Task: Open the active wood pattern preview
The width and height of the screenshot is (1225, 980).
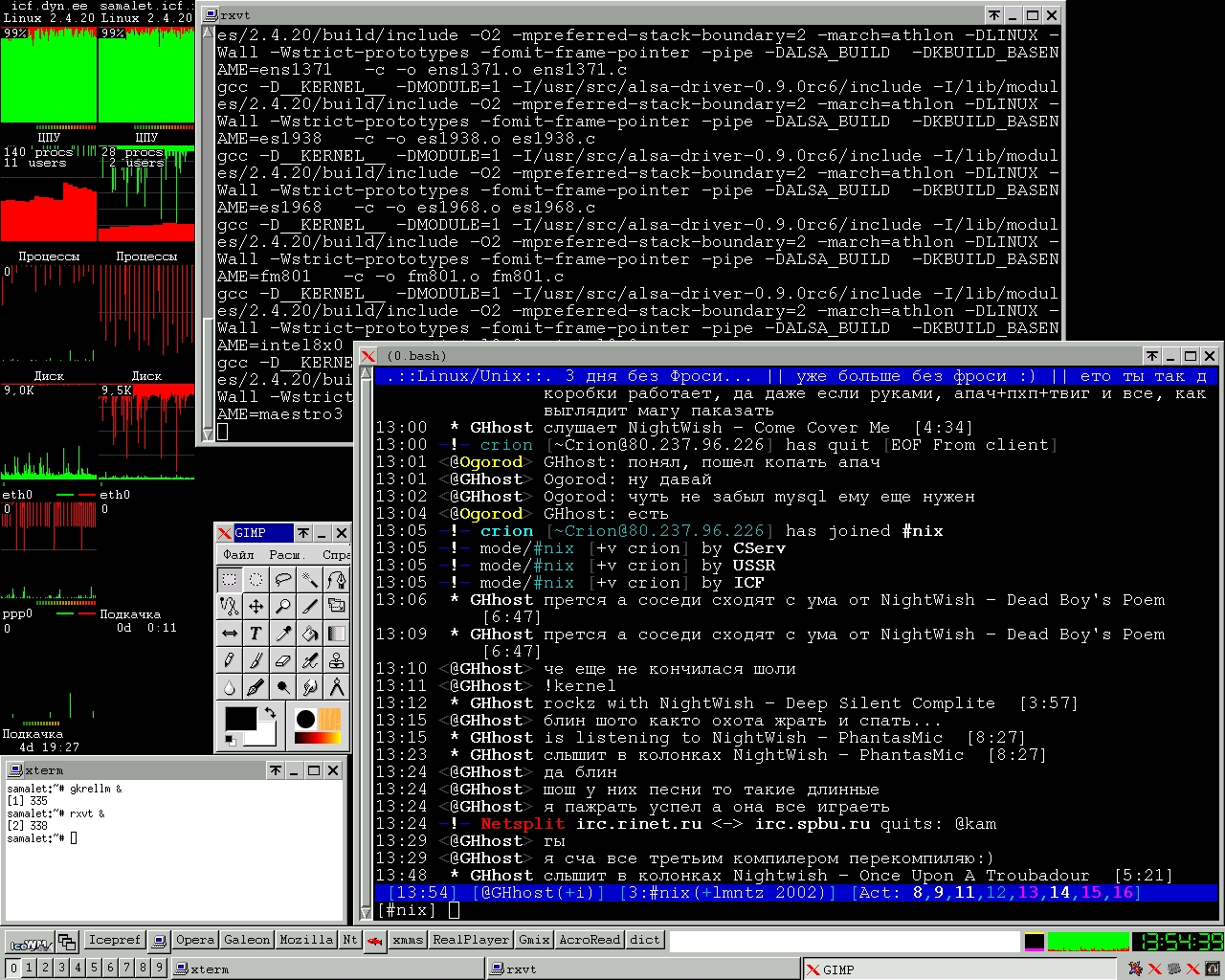Action: pyautogui.click(x=329, y=719)
